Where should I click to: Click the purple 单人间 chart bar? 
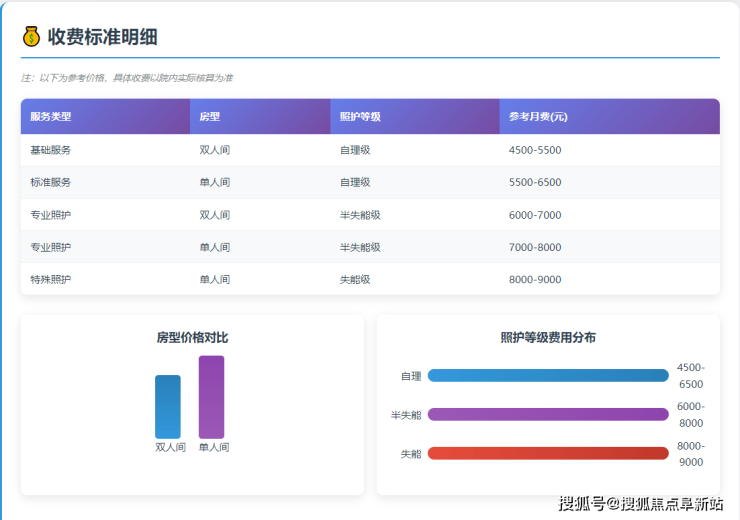coord(211,396)
